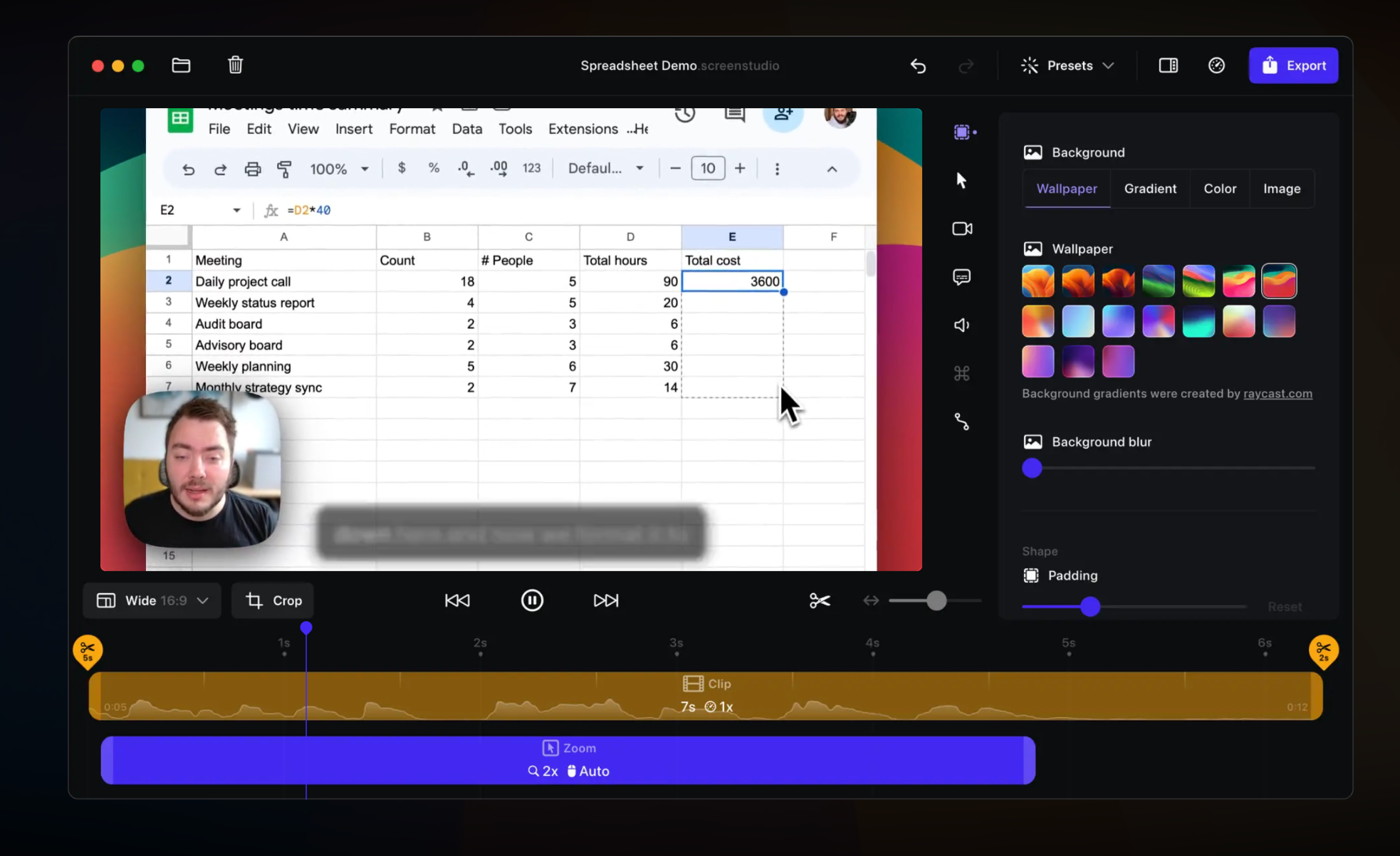Open the Format menu in the spreadsheet
Screen dimensions: 1400x856
(x=412, y=129)
